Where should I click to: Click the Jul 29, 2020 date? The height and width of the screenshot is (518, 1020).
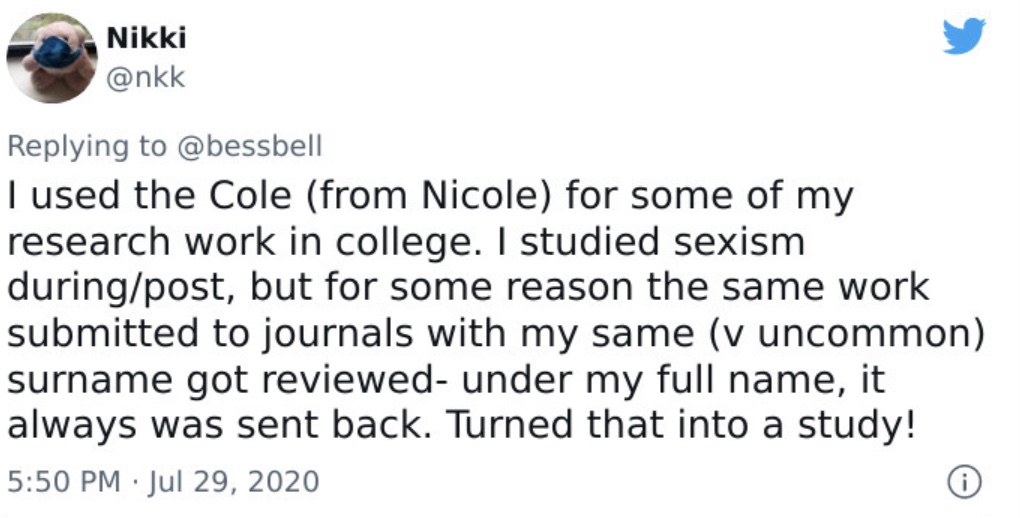click(234, 482)
